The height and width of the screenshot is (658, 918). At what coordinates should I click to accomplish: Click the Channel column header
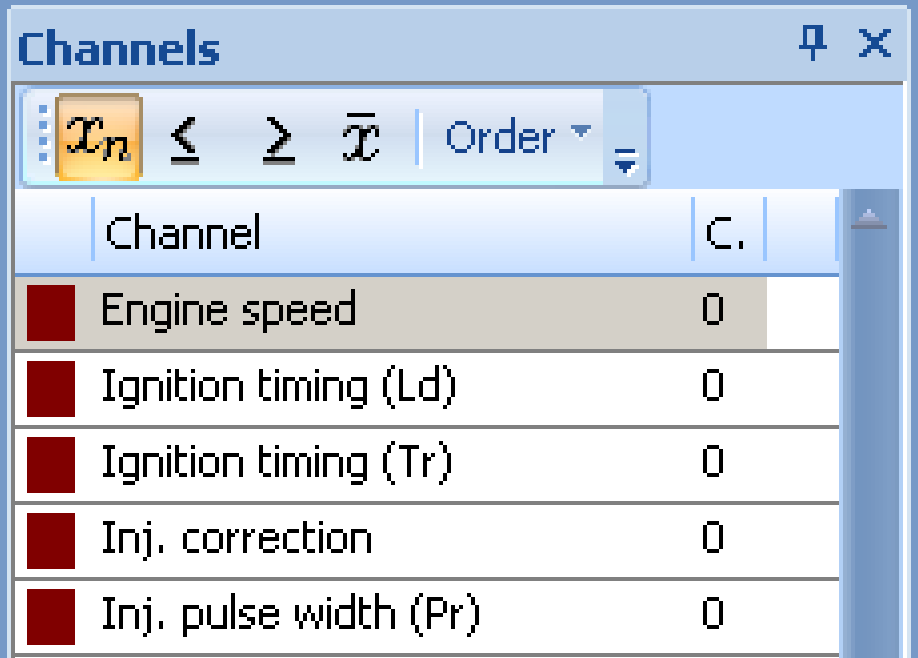392,232
